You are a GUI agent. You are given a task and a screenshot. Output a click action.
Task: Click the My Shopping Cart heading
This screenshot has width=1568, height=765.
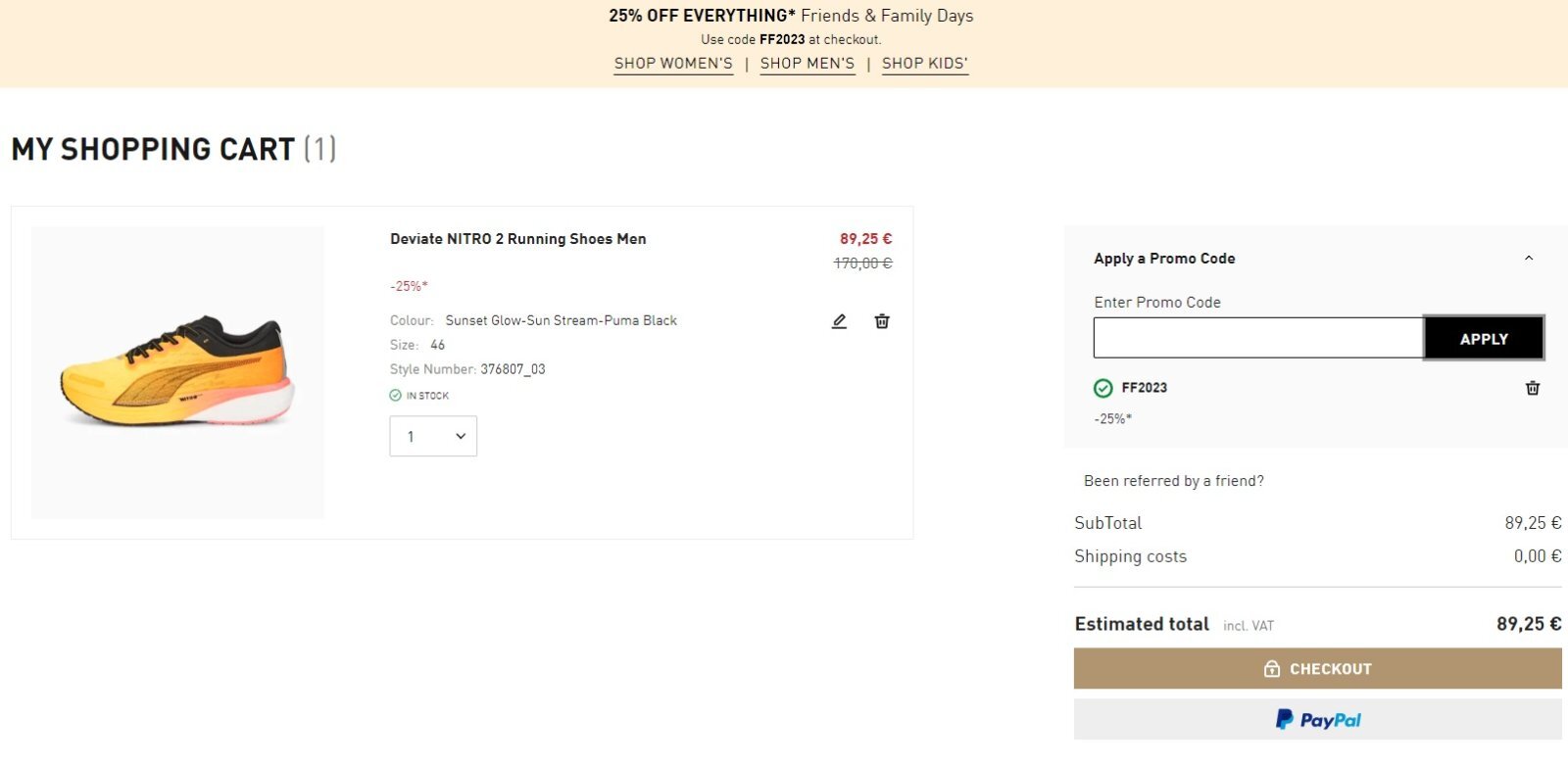pyautogui.click(x=153, y=149)
